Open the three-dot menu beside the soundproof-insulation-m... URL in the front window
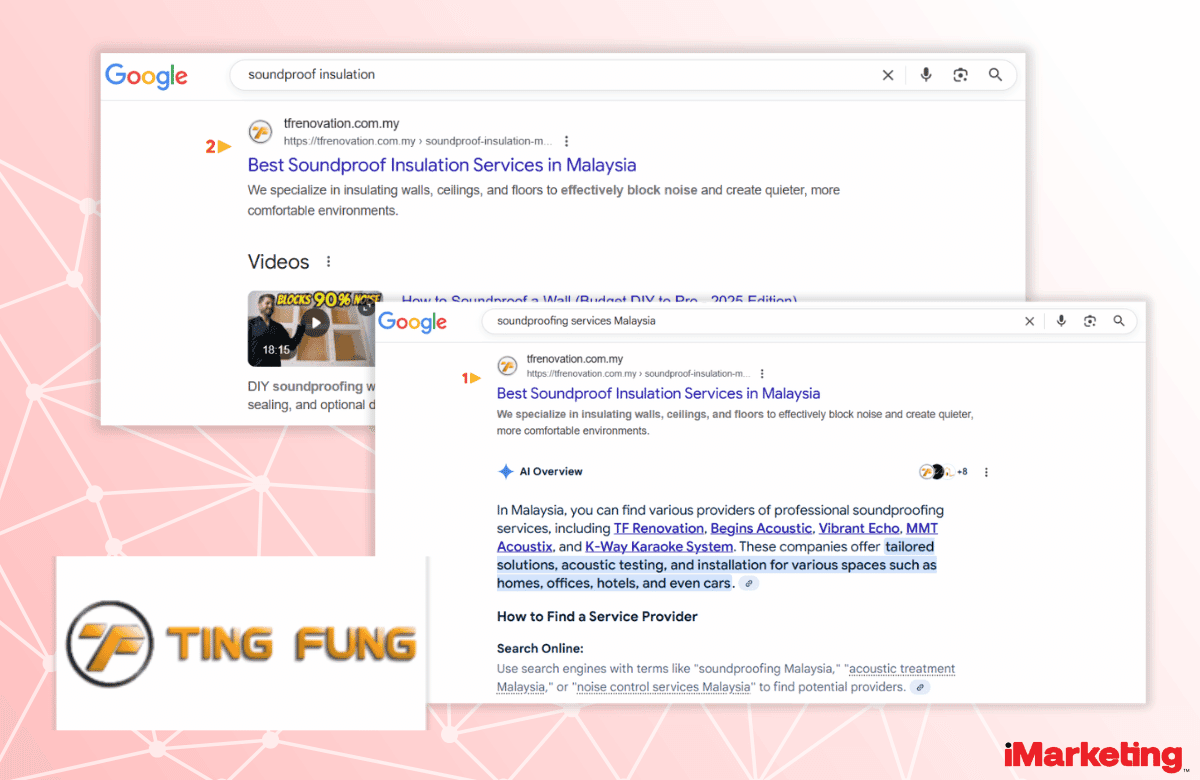 (763, 373)
